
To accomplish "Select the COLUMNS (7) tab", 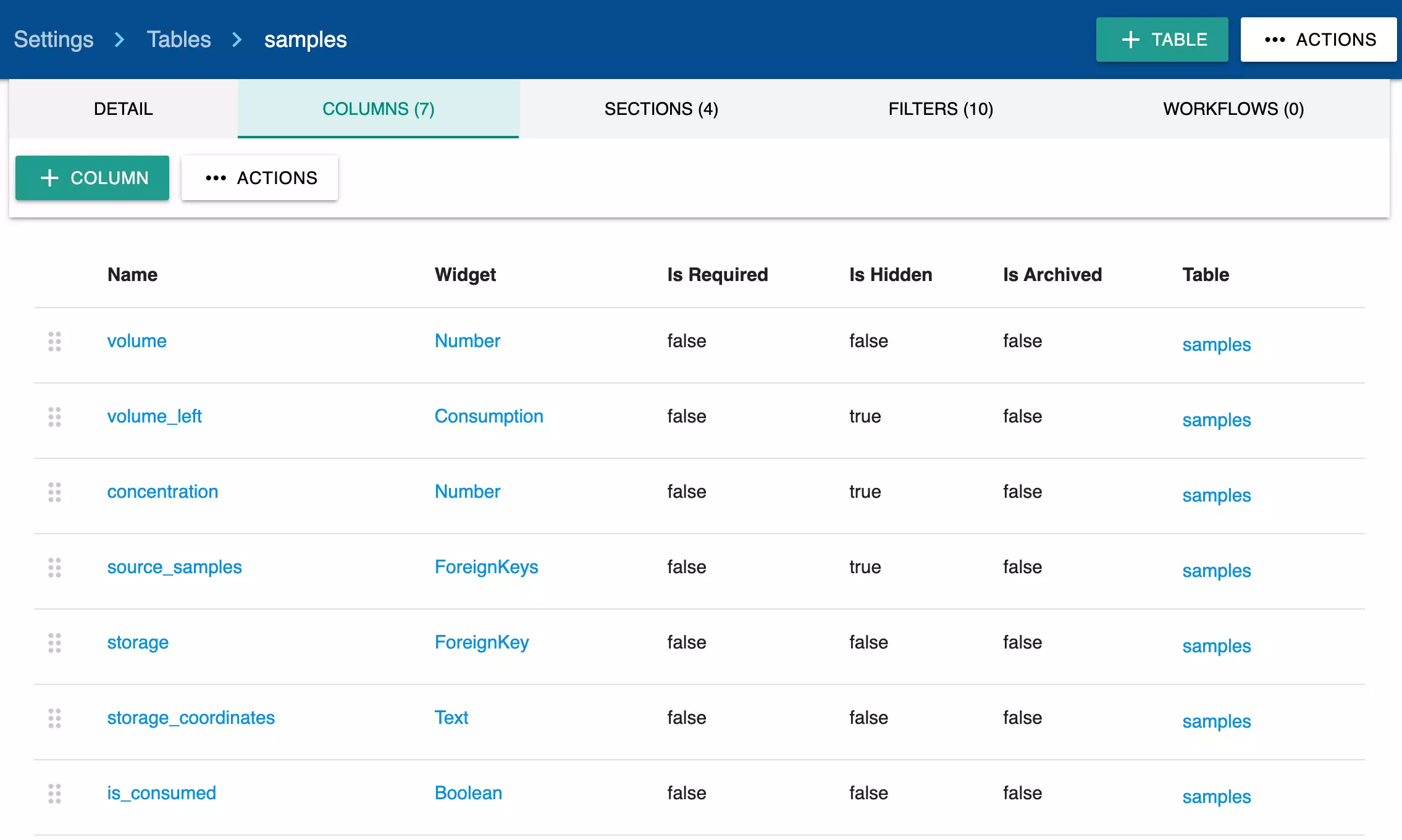I will [x=378, y=109].
